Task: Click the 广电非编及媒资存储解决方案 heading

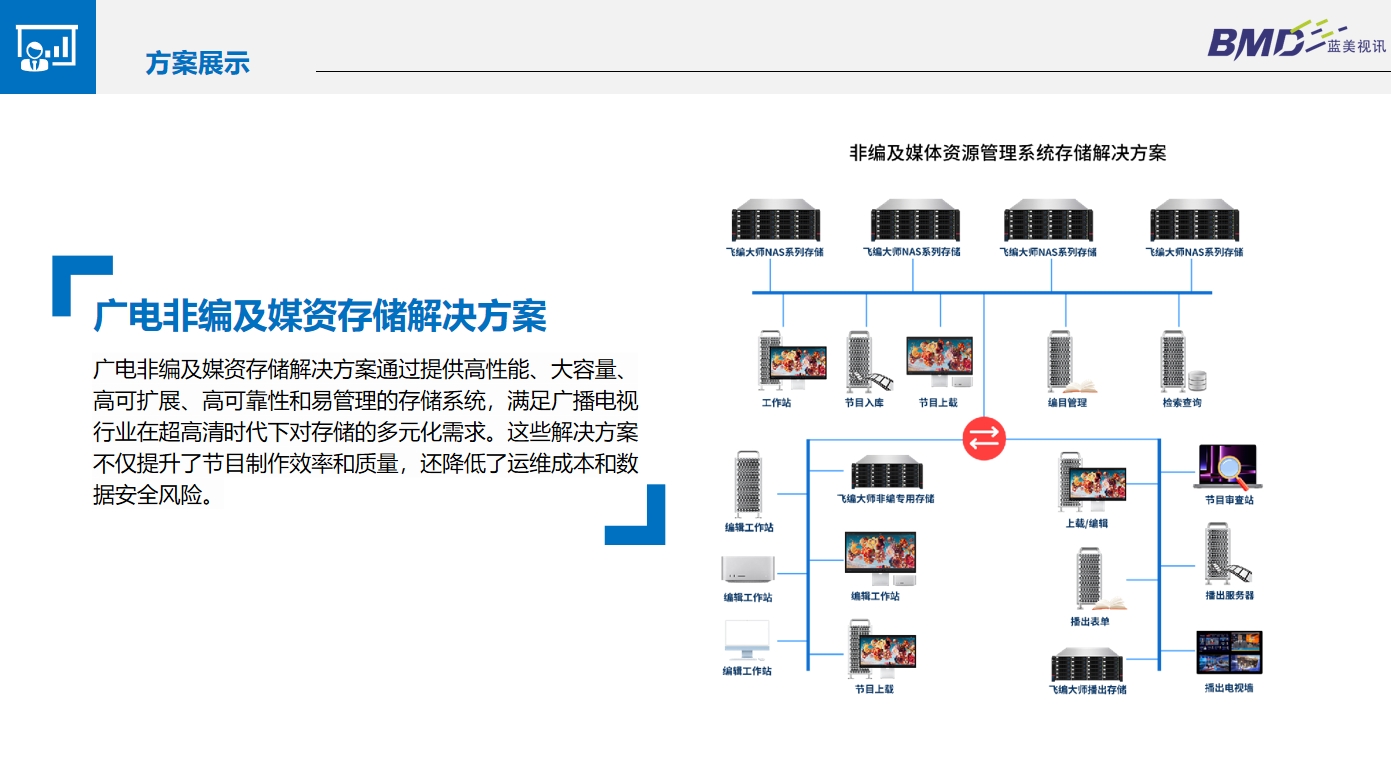Action: pos(320,314)
